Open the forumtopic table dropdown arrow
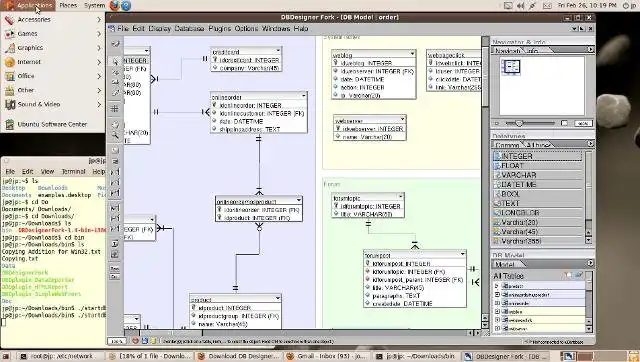Viewport: 640px width, 362px height. pyautogui.click(x=400, y=196)
